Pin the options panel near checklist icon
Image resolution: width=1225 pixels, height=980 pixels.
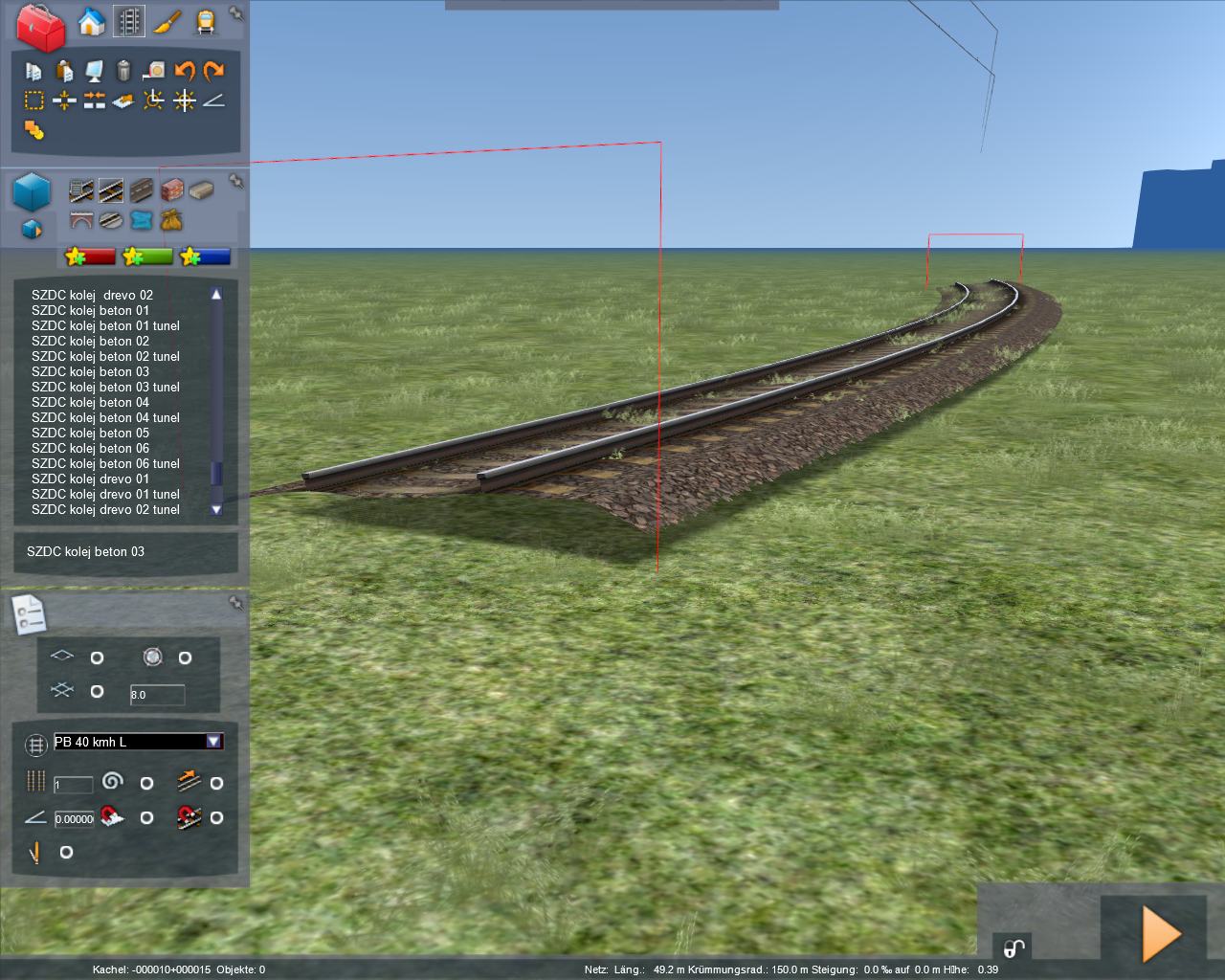(x=235, y=602)
